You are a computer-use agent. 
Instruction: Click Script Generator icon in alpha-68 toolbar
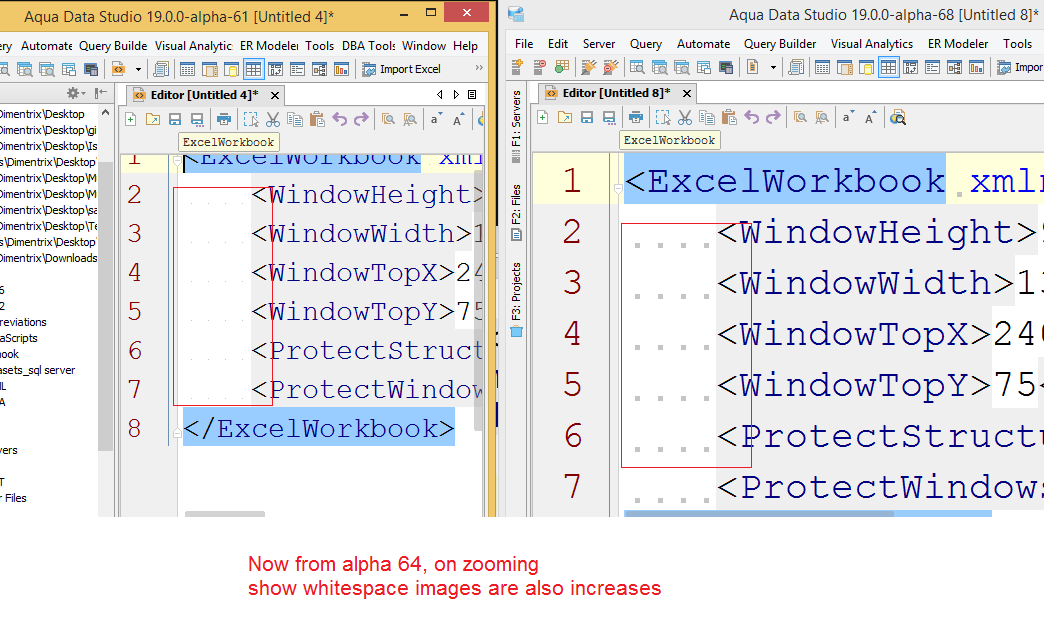(x=796, y=67)
